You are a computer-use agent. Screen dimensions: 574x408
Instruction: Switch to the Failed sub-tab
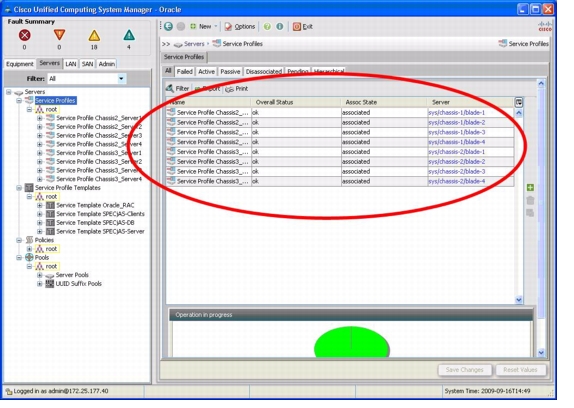[x=184, y=72]
